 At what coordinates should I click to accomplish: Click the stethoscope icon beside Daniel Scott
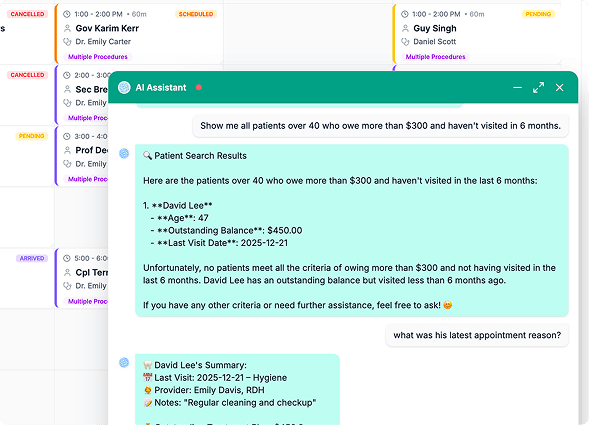pos(405,42)
